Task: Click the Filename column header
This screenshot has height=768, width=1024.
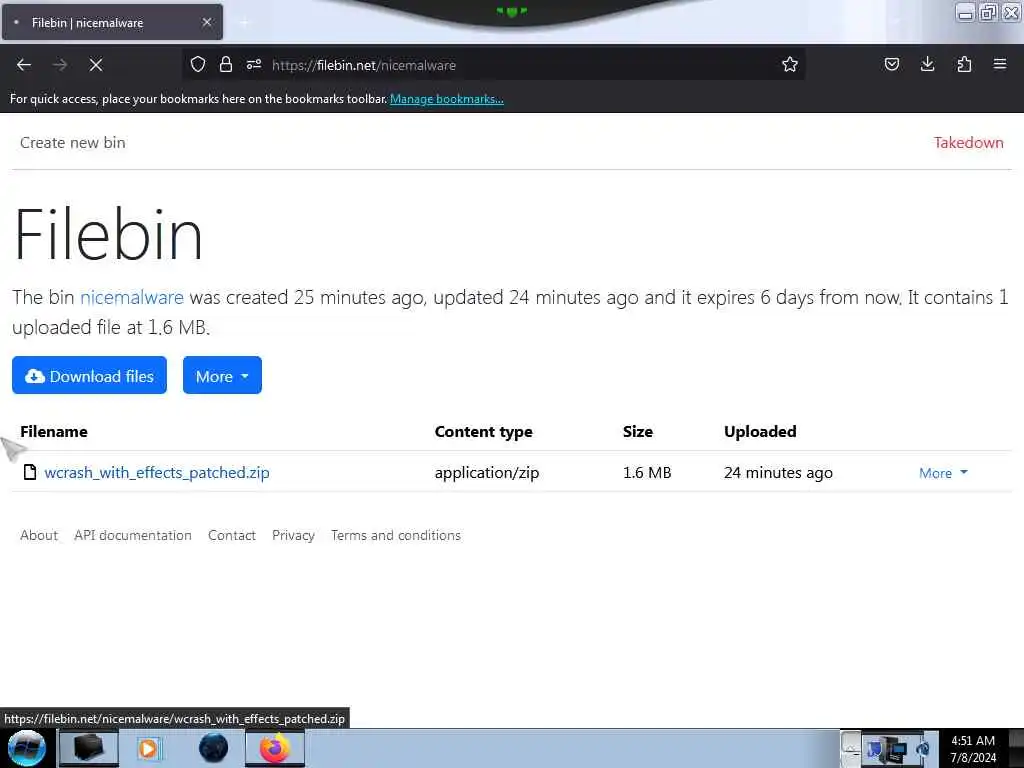Action: (54, 432)
